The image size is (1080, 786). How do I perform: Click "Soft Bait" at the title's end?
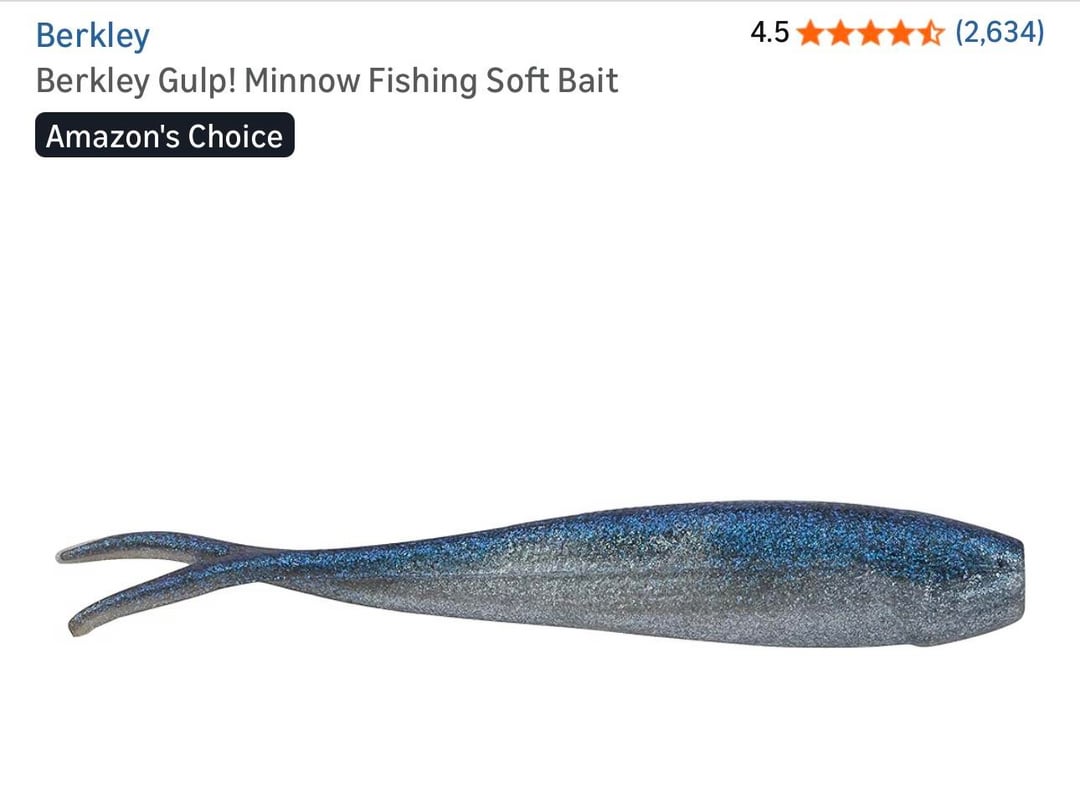pos(552,81)
